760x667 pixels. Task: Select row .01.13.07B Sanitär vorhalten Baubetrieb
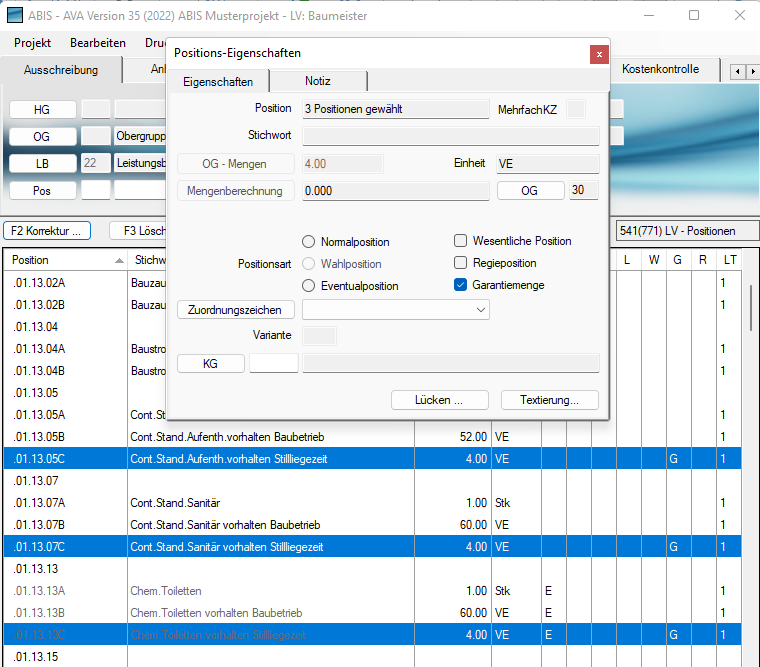pos(372,524)
